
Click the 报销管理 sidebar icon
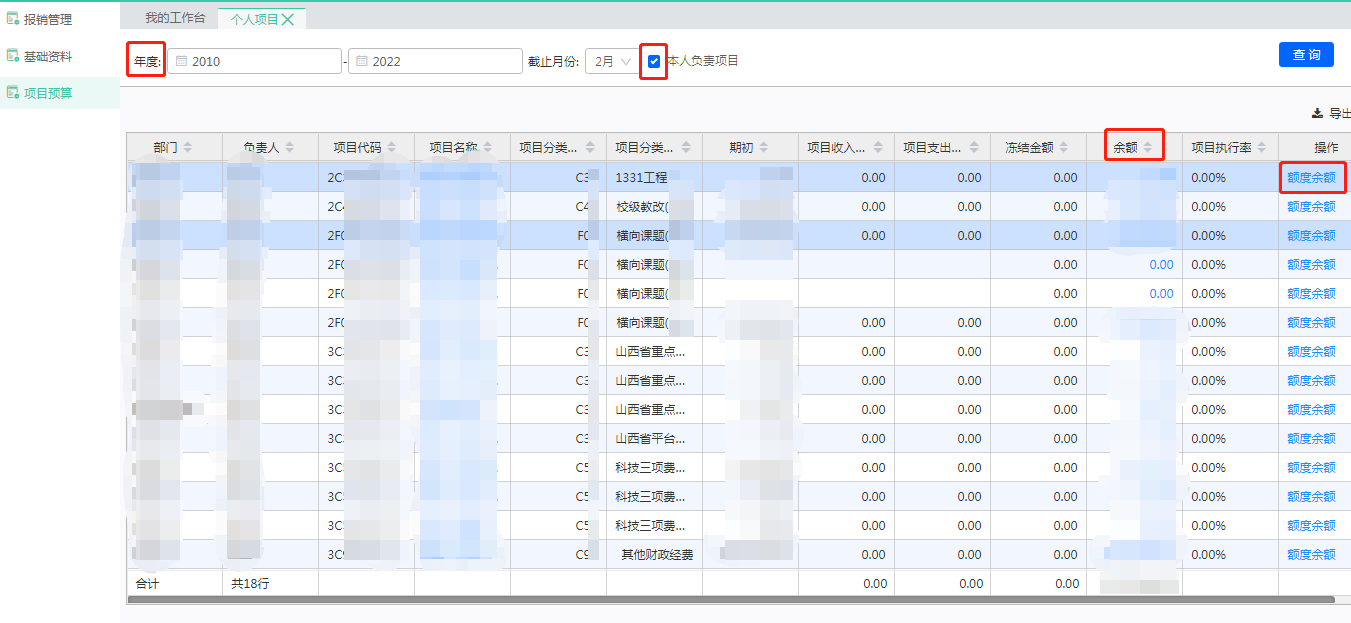[13, 19]
